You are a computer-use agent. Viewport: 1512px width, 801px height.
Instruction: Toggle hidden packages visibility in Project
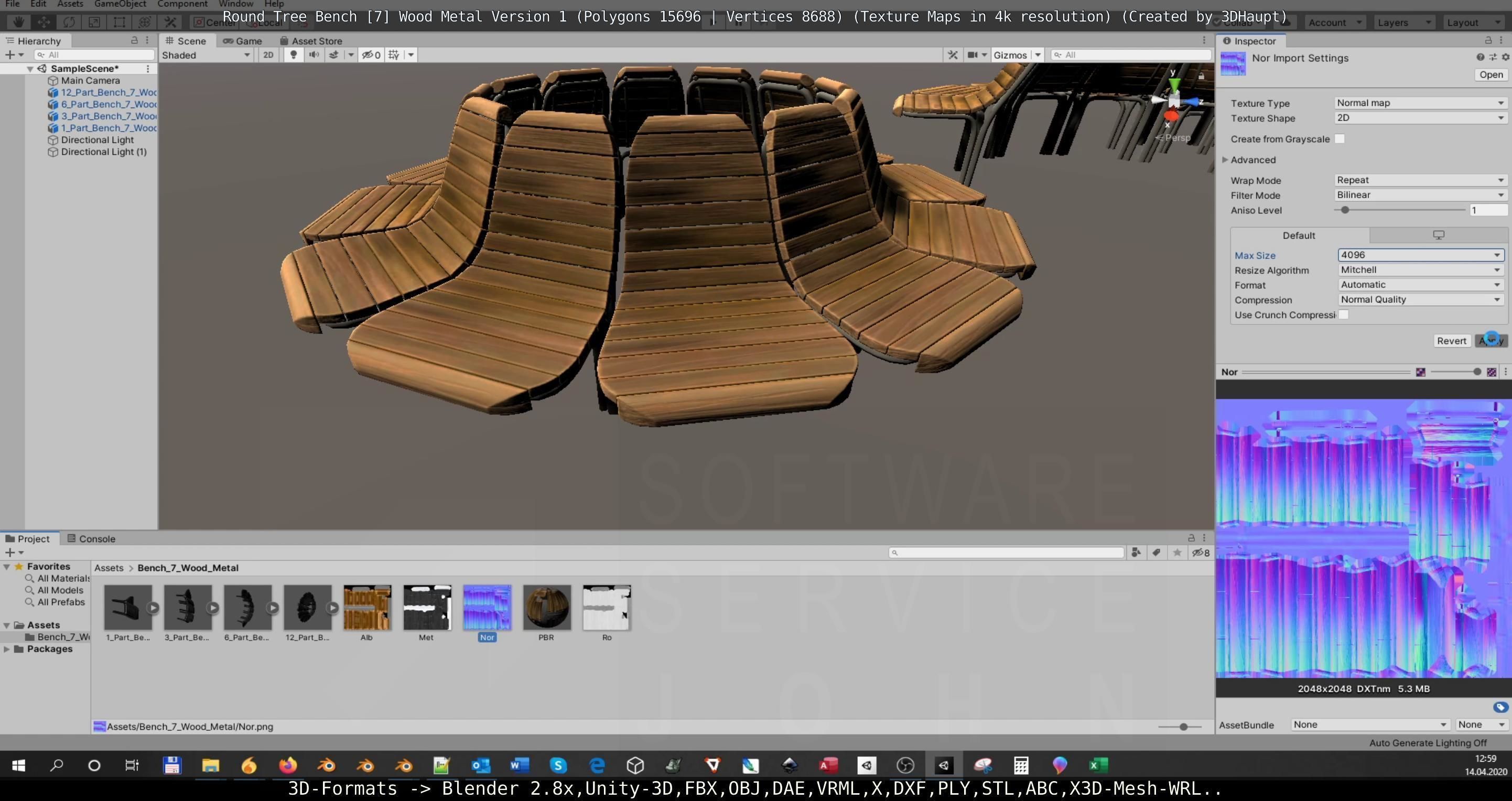1201,552
